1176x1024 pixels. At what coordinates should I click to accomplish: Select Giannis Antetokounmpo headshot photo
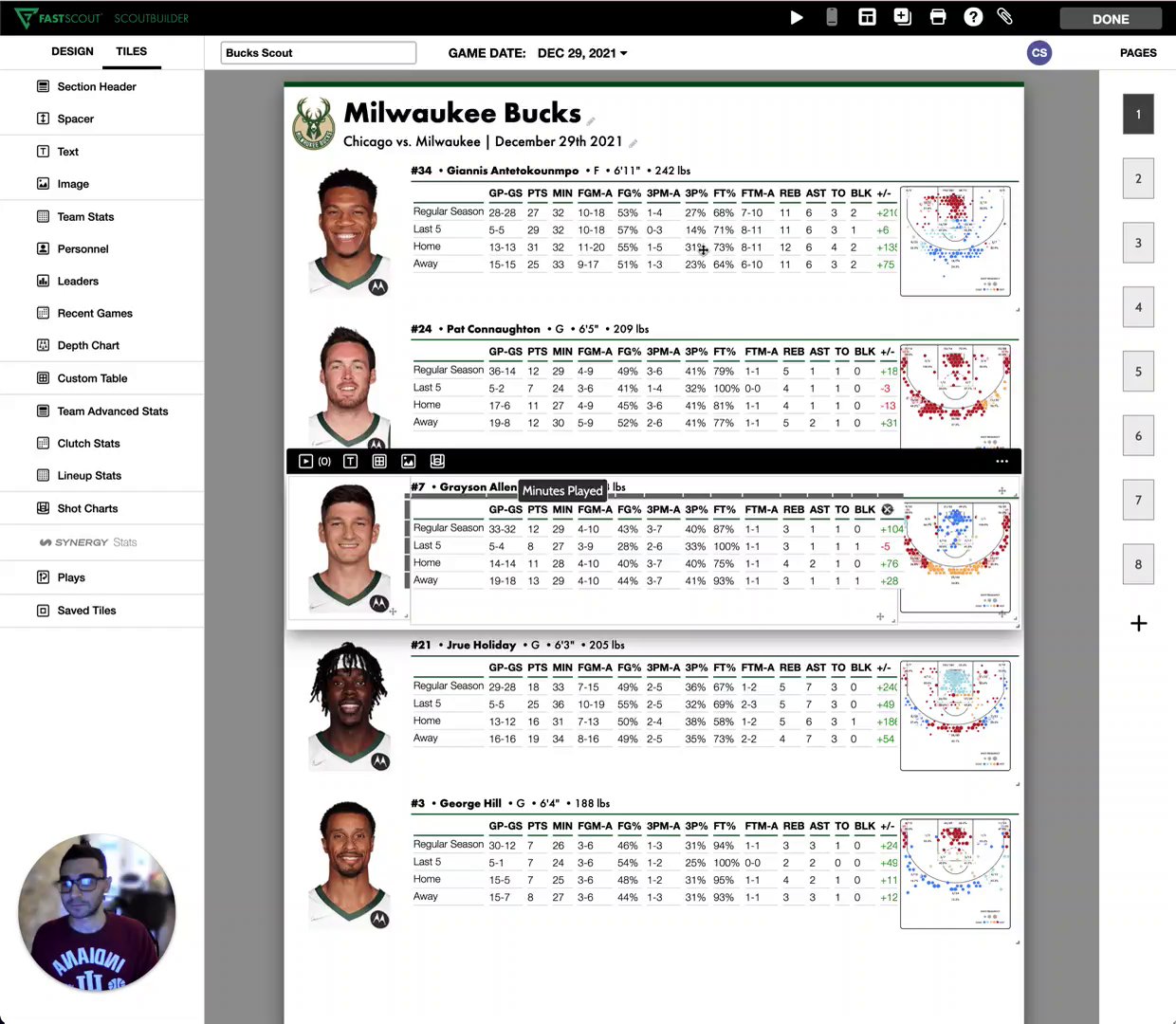[x=349, y=231]
